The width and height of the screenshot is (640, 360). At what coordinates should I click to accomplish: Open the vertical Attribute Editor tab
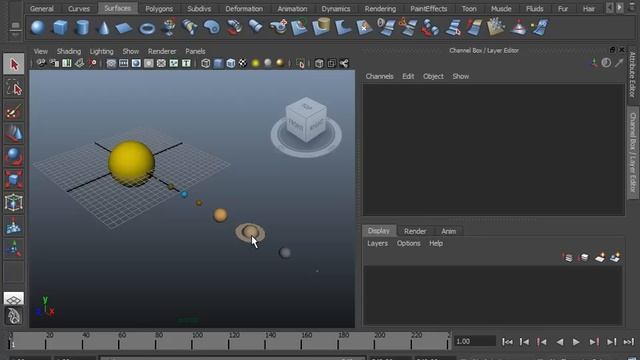click(x=632, y=74)
